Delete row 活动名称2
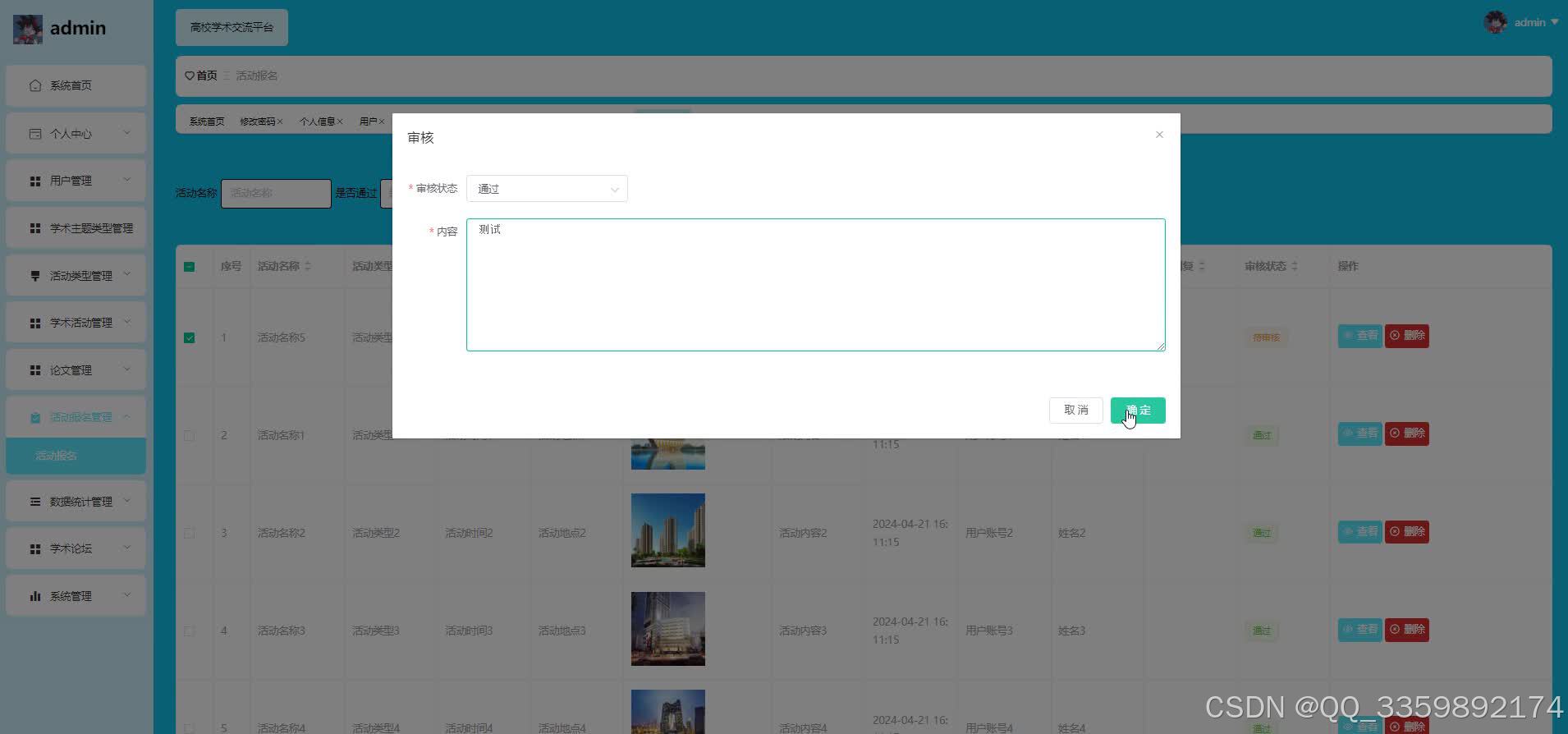1568x734 pixels. [1407, 532]
